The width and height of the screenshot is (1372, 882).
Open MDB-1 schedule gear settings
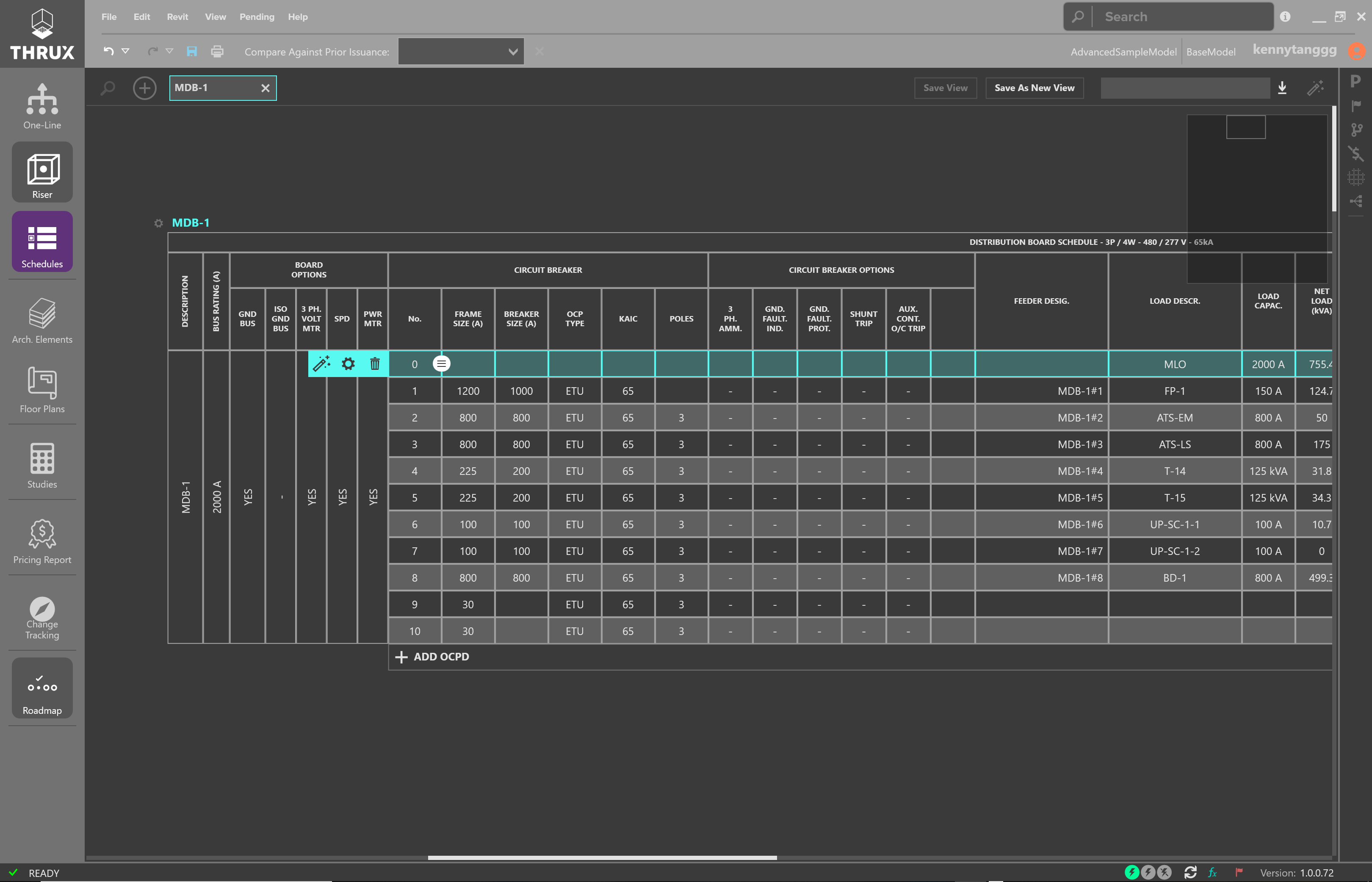pos(158,223)
